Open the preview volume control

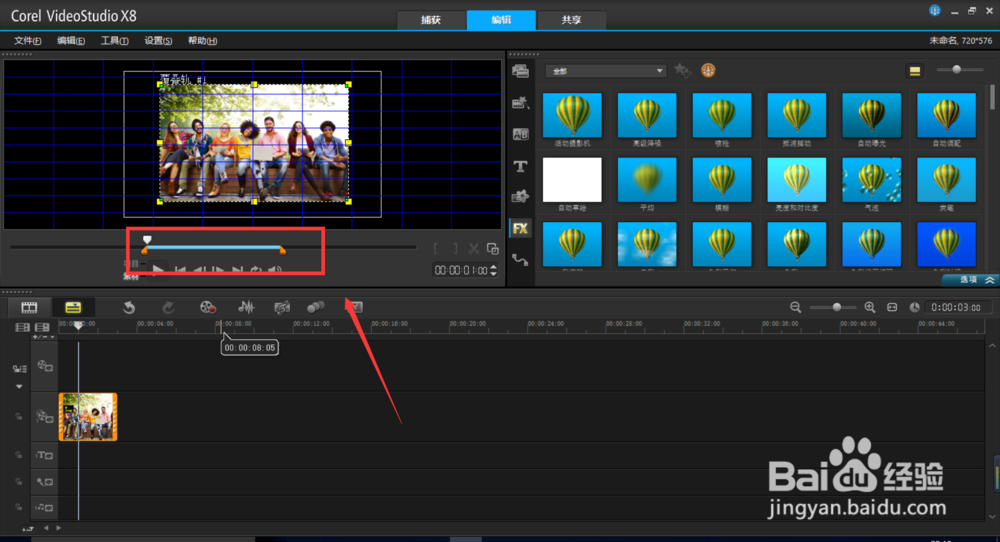pos(275,270)
